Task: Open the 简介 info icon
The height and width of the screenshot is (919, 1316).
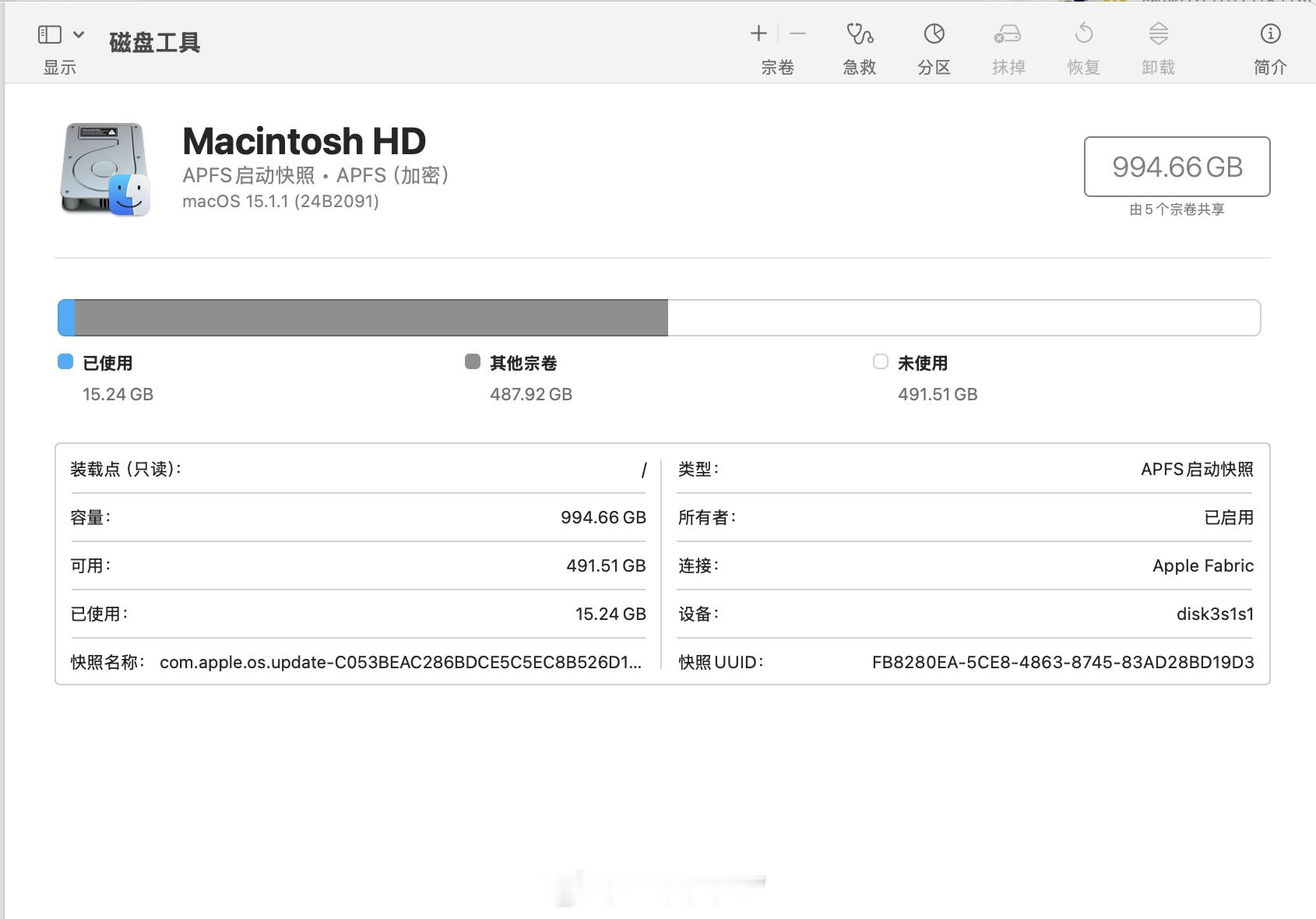Action: pyautogui.click(x=1270, y=33)
